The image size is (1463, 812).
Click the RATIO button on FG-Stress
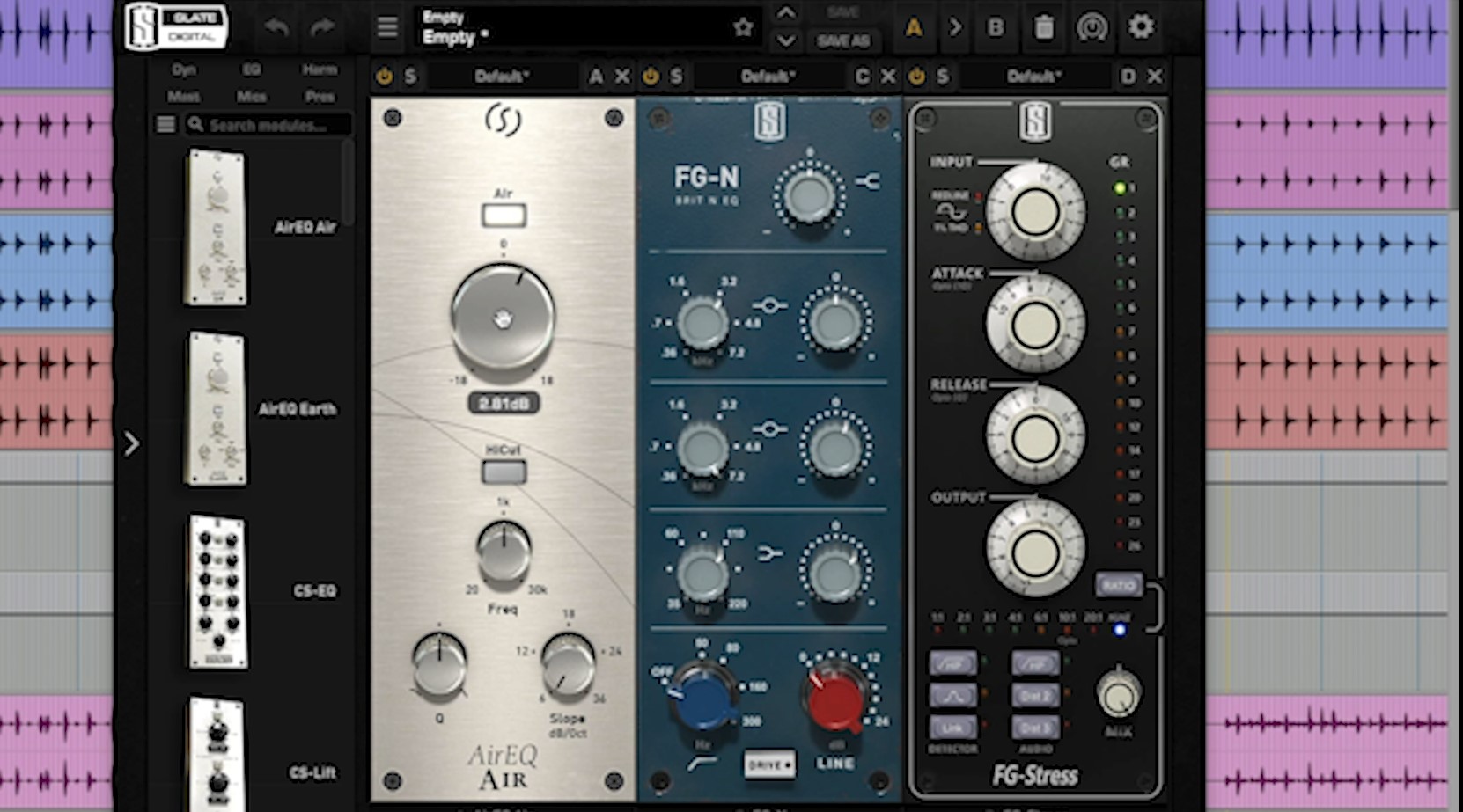coord(1118,584)
